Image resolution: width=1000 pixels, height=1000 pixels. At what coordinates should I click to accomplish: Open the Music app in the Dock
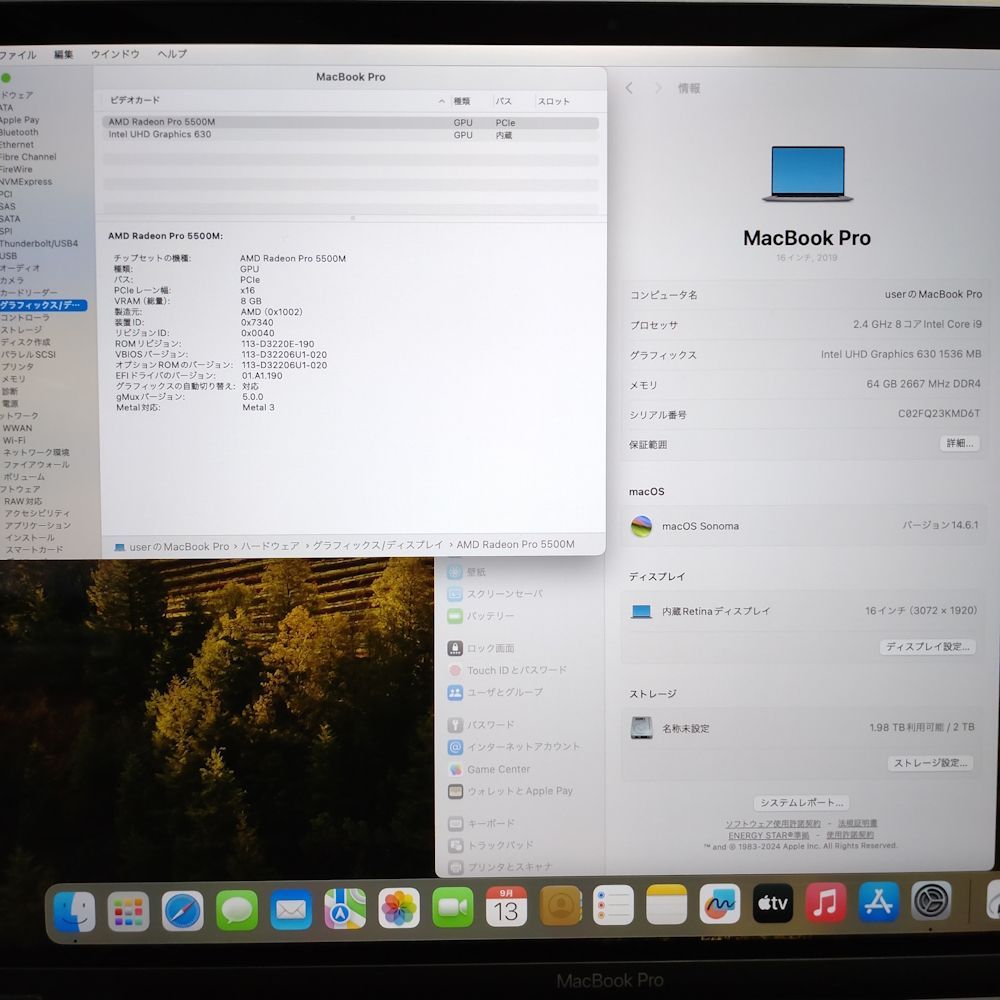pos(826,902)
